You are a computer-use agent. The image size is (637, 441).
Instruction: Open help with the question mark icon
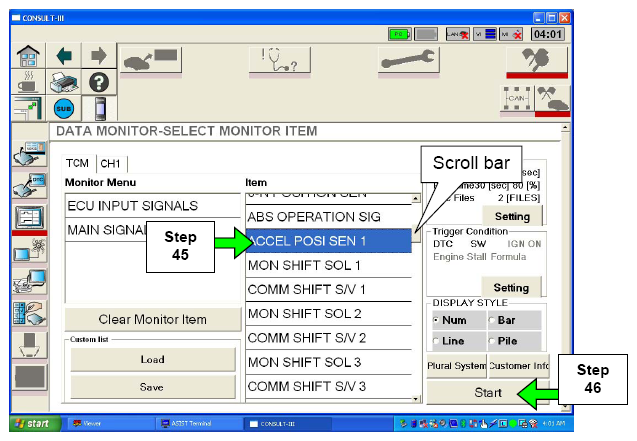[x=99, y=82]
